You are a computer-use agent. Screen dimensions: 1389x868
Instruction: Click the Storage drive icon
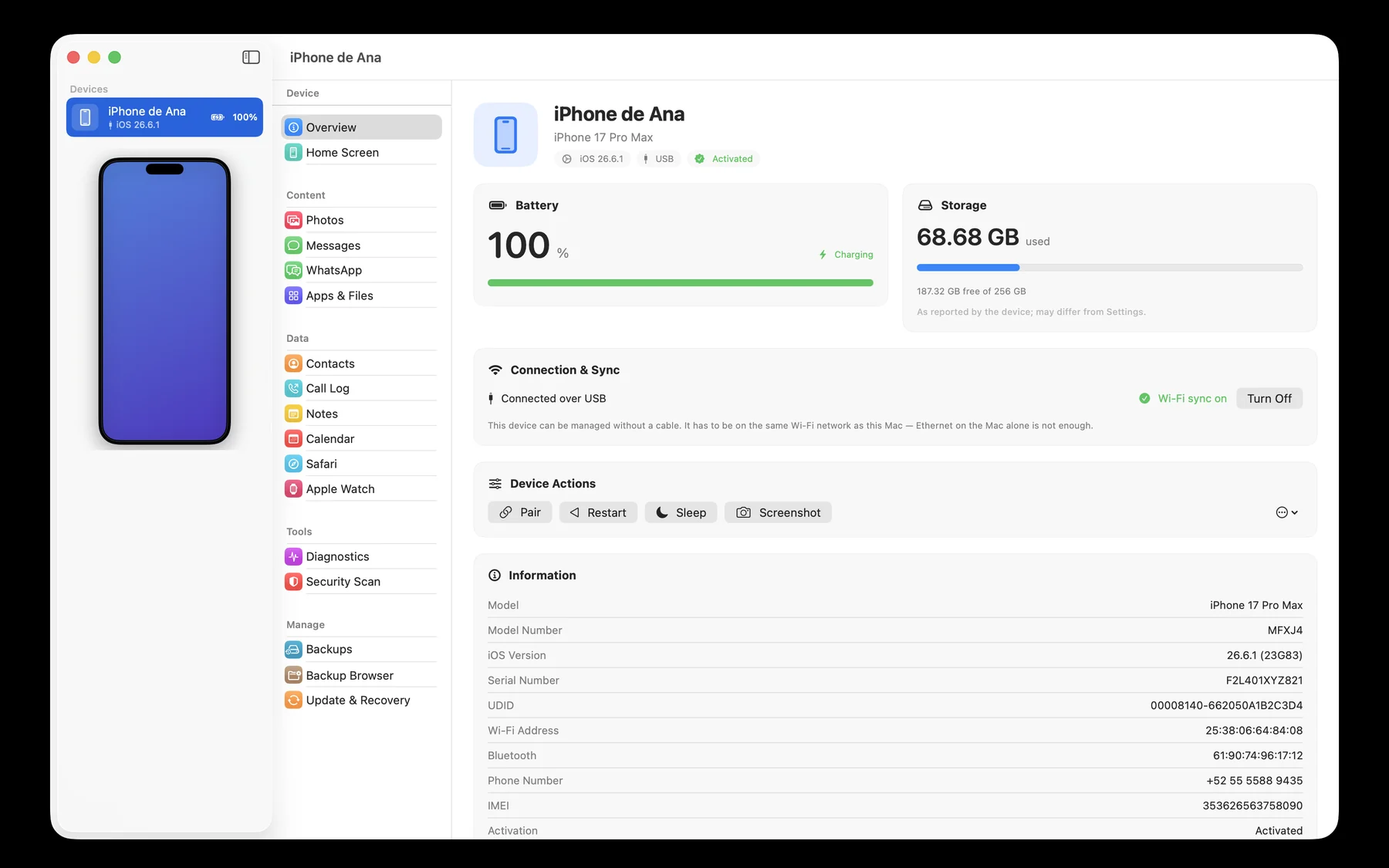[925, 205]
